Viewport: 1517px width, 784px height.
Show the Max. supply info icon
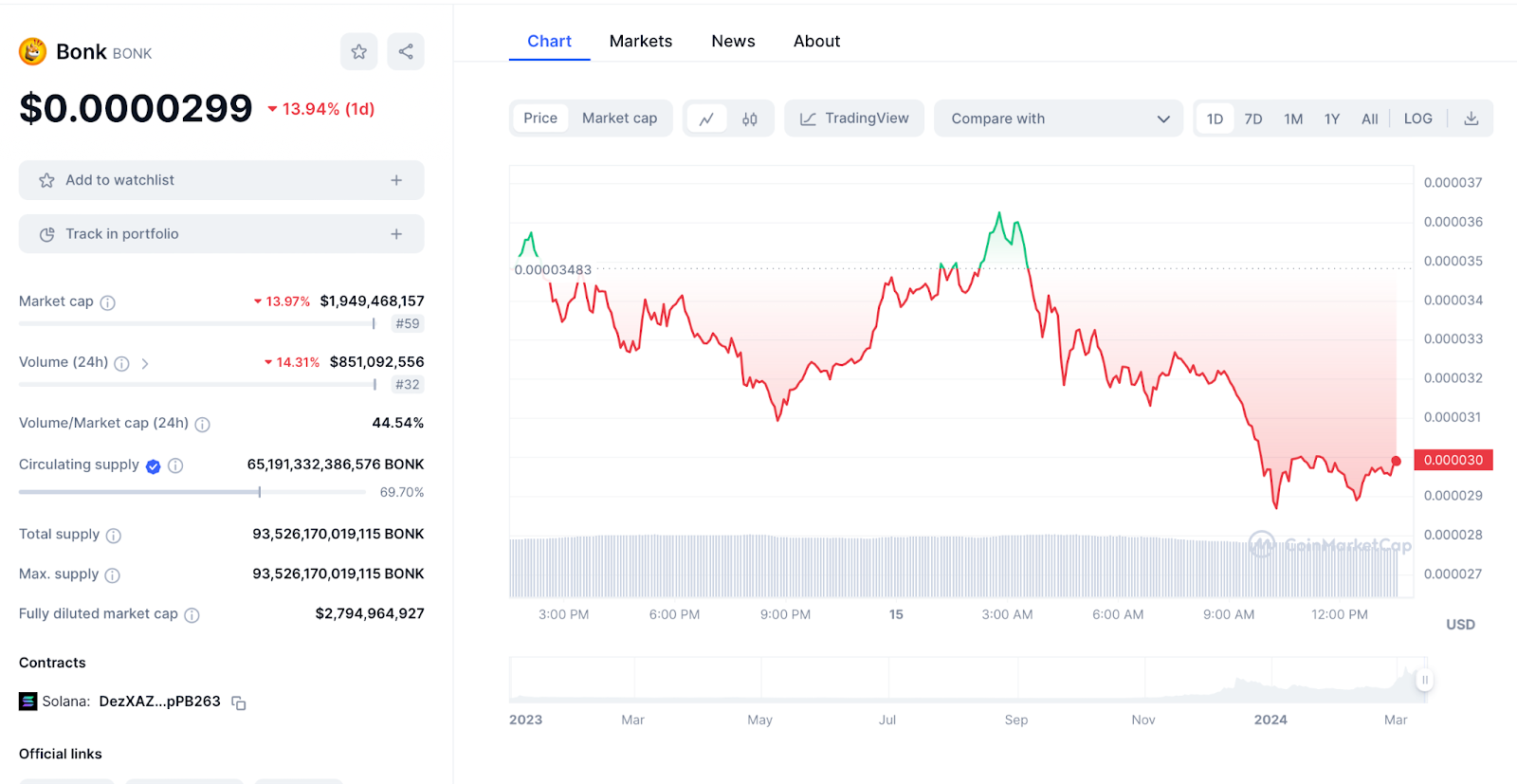click(x=112, y=575)
